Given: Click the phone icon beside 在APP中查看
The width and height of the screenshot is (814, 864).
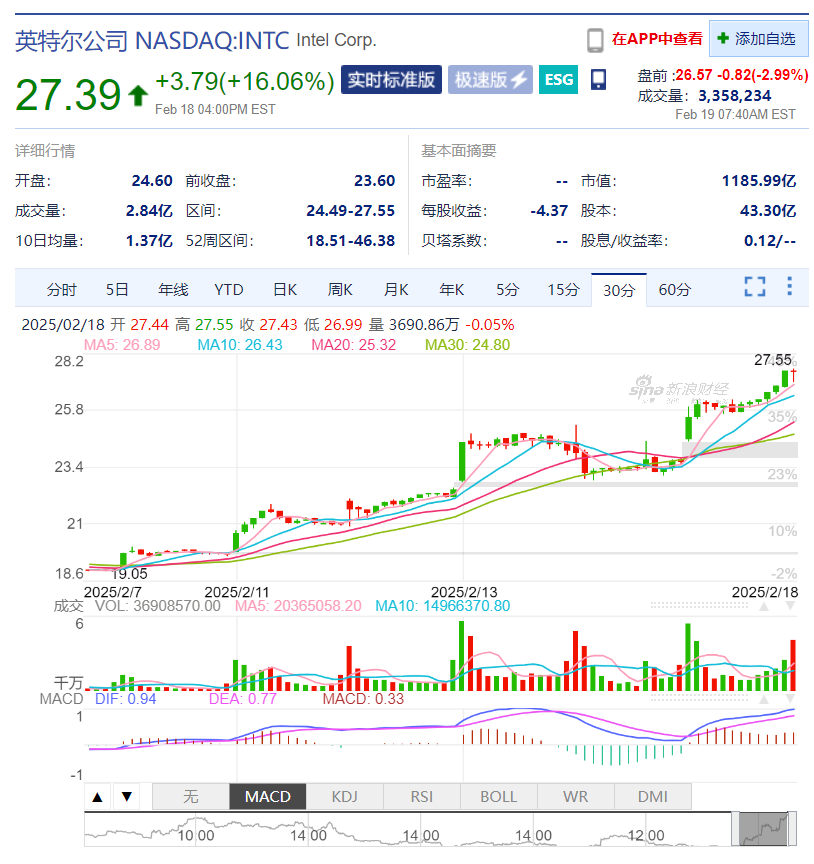Looking at the screenshot, I should [x=595, y=40].
